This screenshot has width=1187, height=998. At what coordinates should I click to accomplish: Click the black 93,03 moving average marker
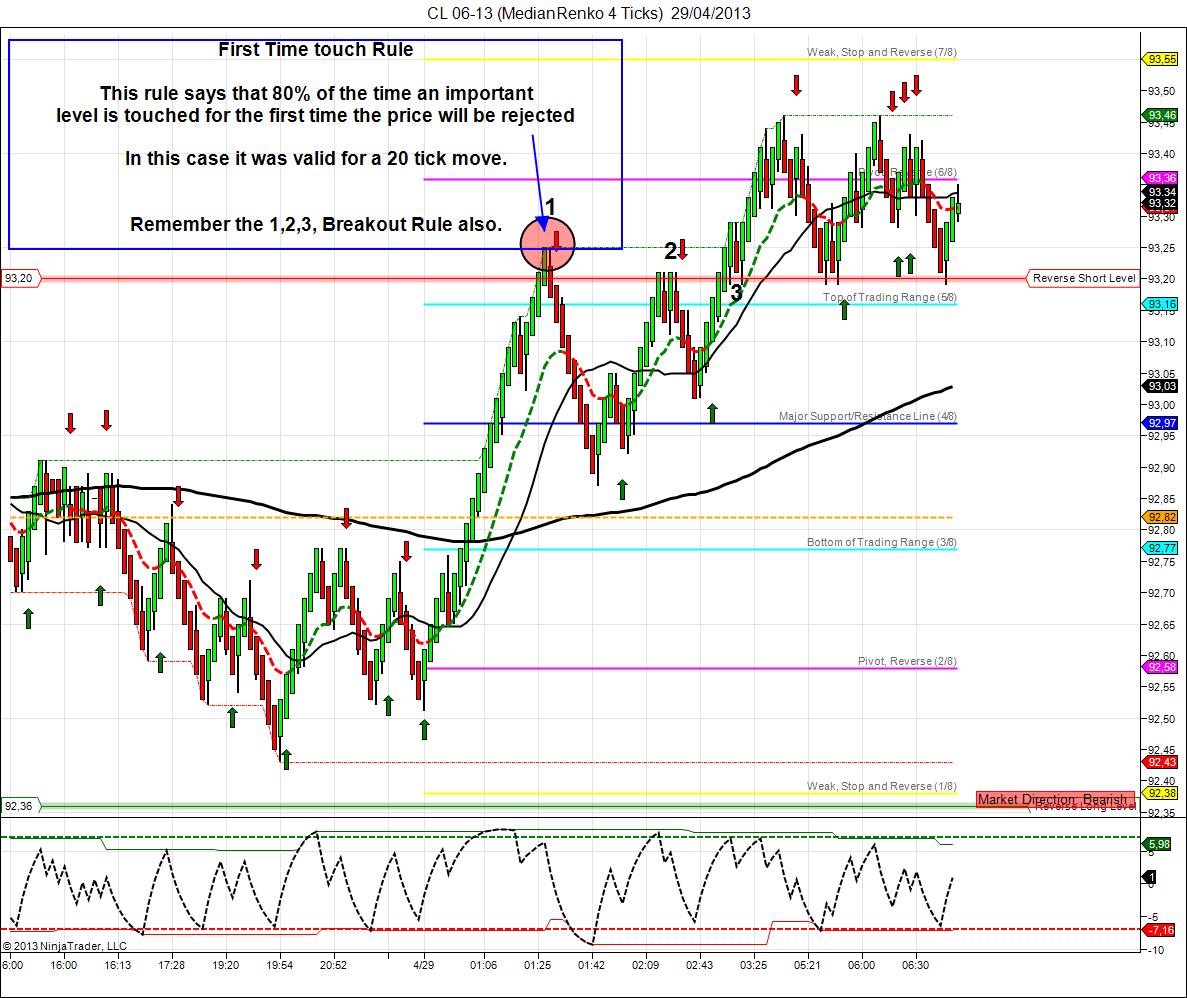pyautogui.click(x=1161, y=386)
